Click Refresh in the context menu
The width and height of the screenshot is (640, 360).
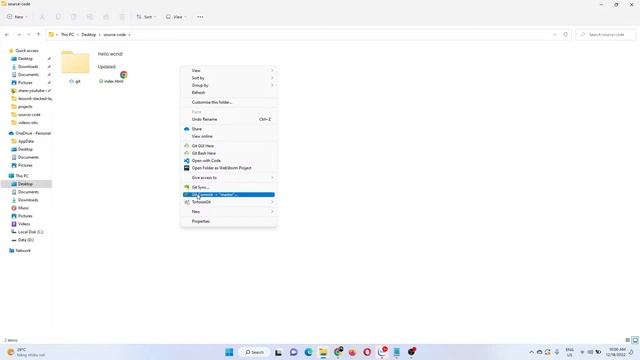[229, 93]
